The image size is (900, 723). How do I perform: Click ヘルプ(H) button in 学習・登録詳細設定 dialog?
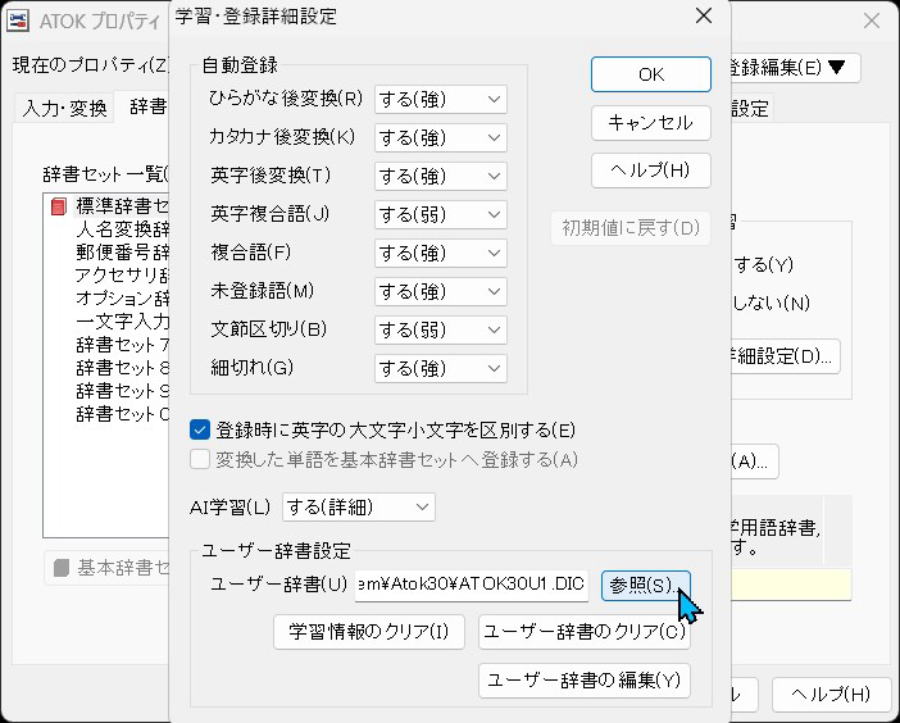(x=651, y=170)
